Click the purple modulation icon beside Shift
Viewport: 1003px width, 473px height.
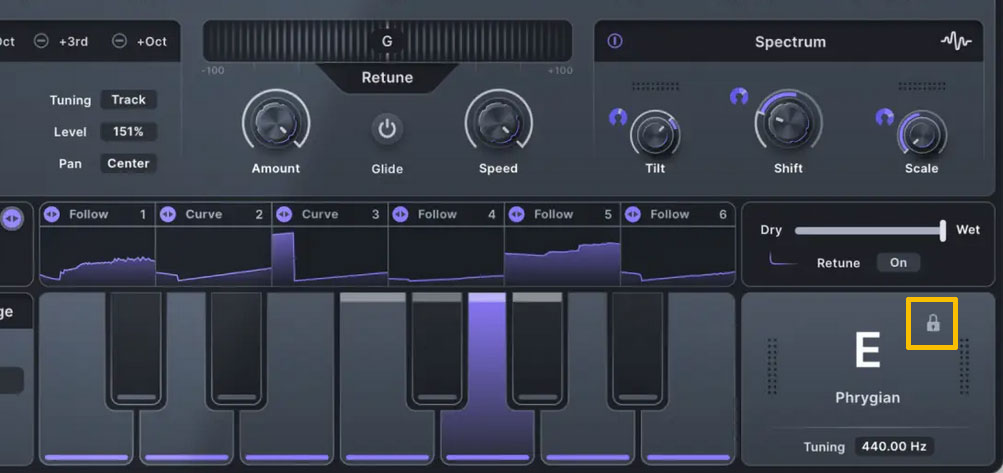coord(739,97)
